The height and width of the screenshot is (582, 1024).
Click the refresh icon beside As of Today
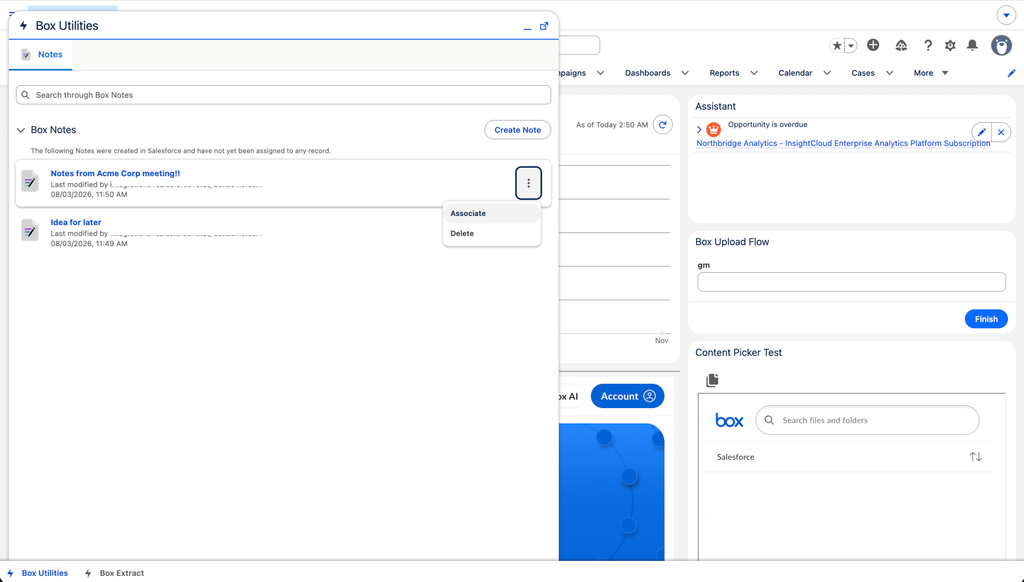(663, 125)
